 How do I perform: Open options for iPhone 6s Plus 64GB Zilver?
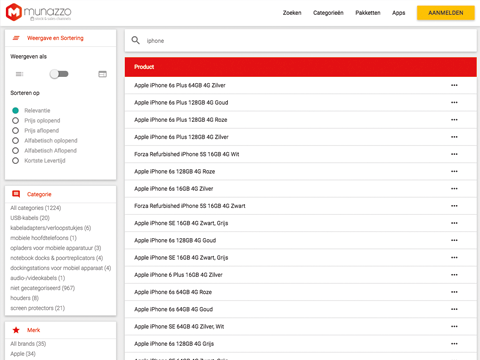[x=454, y=85]
